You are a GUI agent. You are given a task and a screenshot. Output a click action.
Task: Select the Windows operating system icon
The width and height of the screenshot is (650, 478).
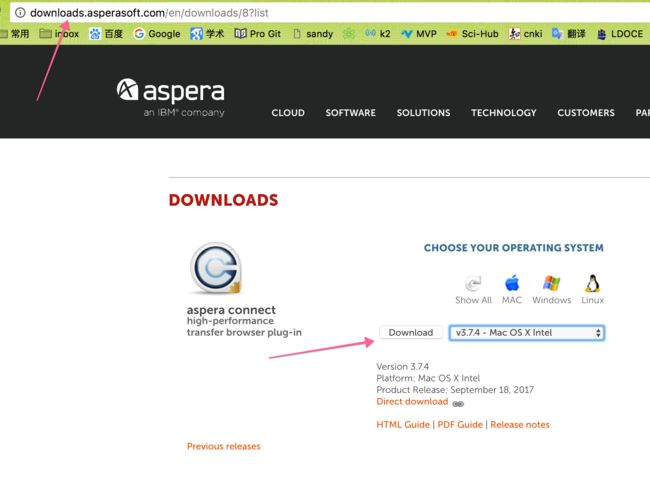point(552,289)
